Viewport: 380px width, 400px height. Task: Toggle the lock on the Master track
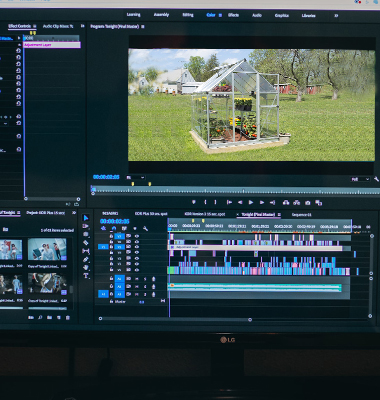point(111,301)
